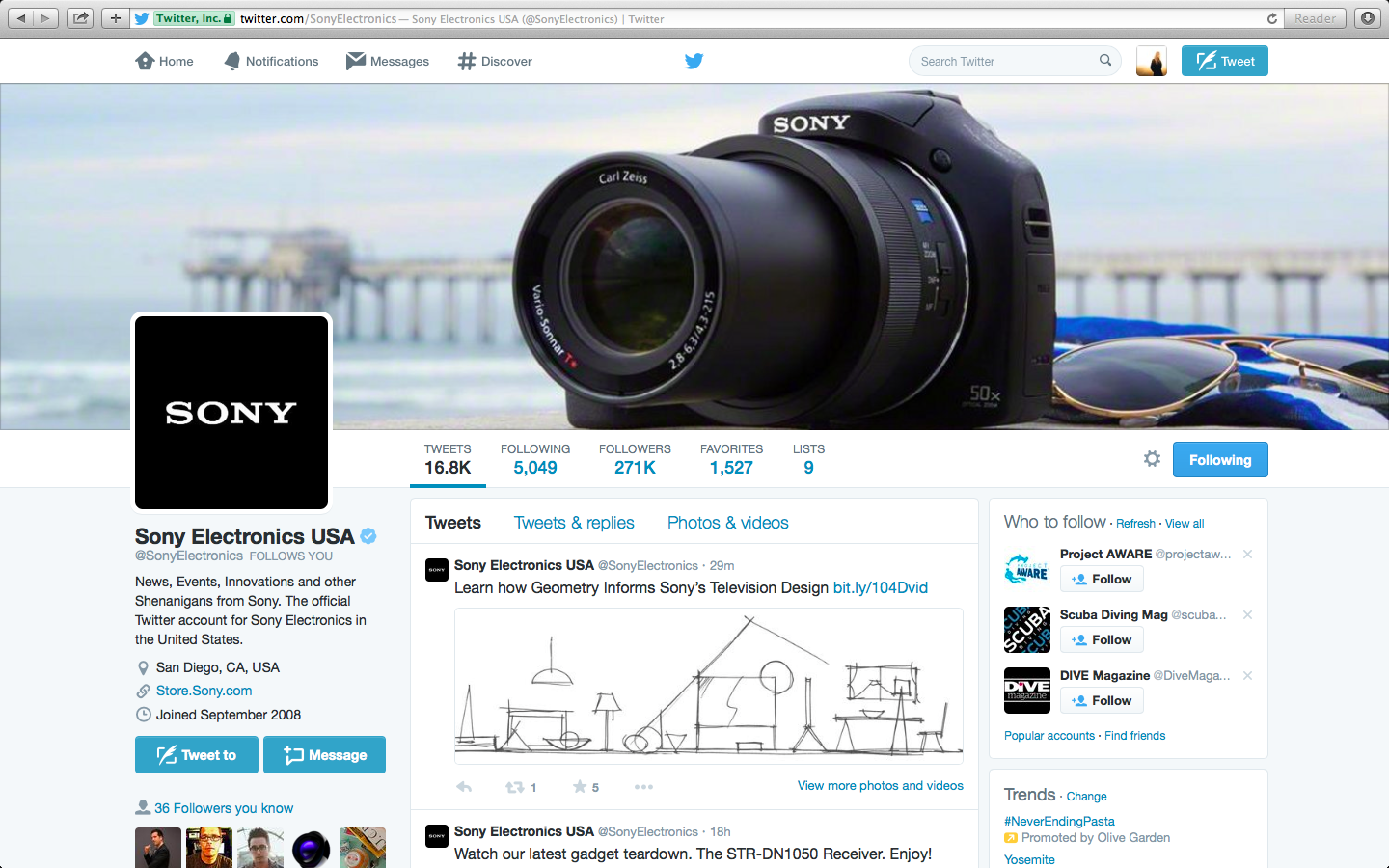Open more options dots on Geometry tweet
The width and height of the screenshot is (1389, 868).
point(643,787)
